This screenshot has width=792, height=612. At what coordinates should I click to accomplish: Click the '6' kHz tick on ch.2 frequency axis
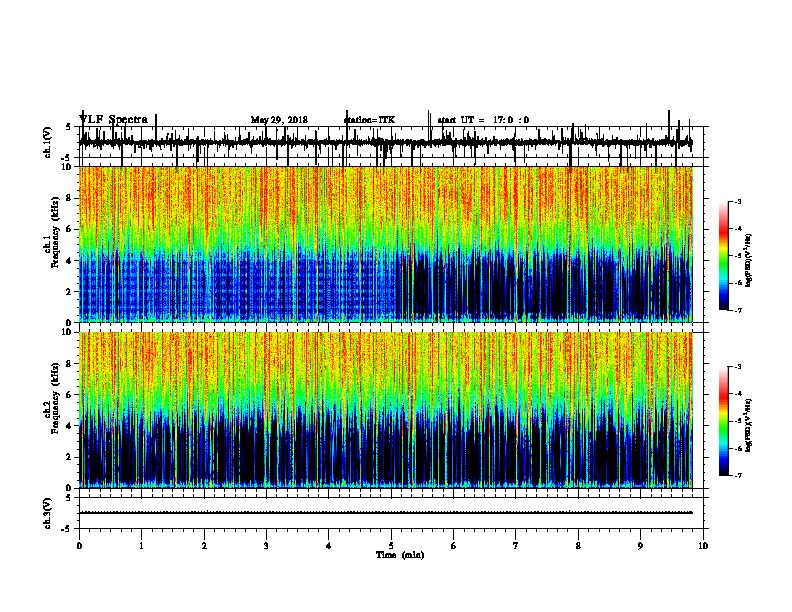point(70,395)
